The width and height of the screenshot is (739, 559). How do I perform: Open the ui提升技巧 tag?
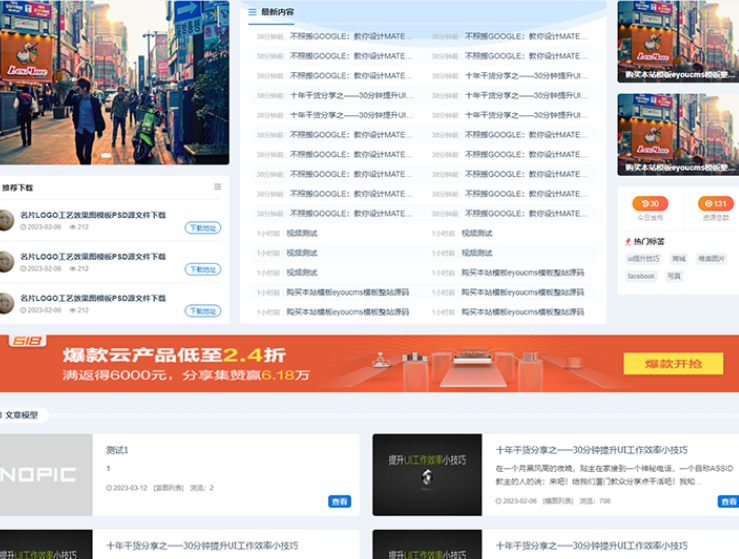[643, 258]
